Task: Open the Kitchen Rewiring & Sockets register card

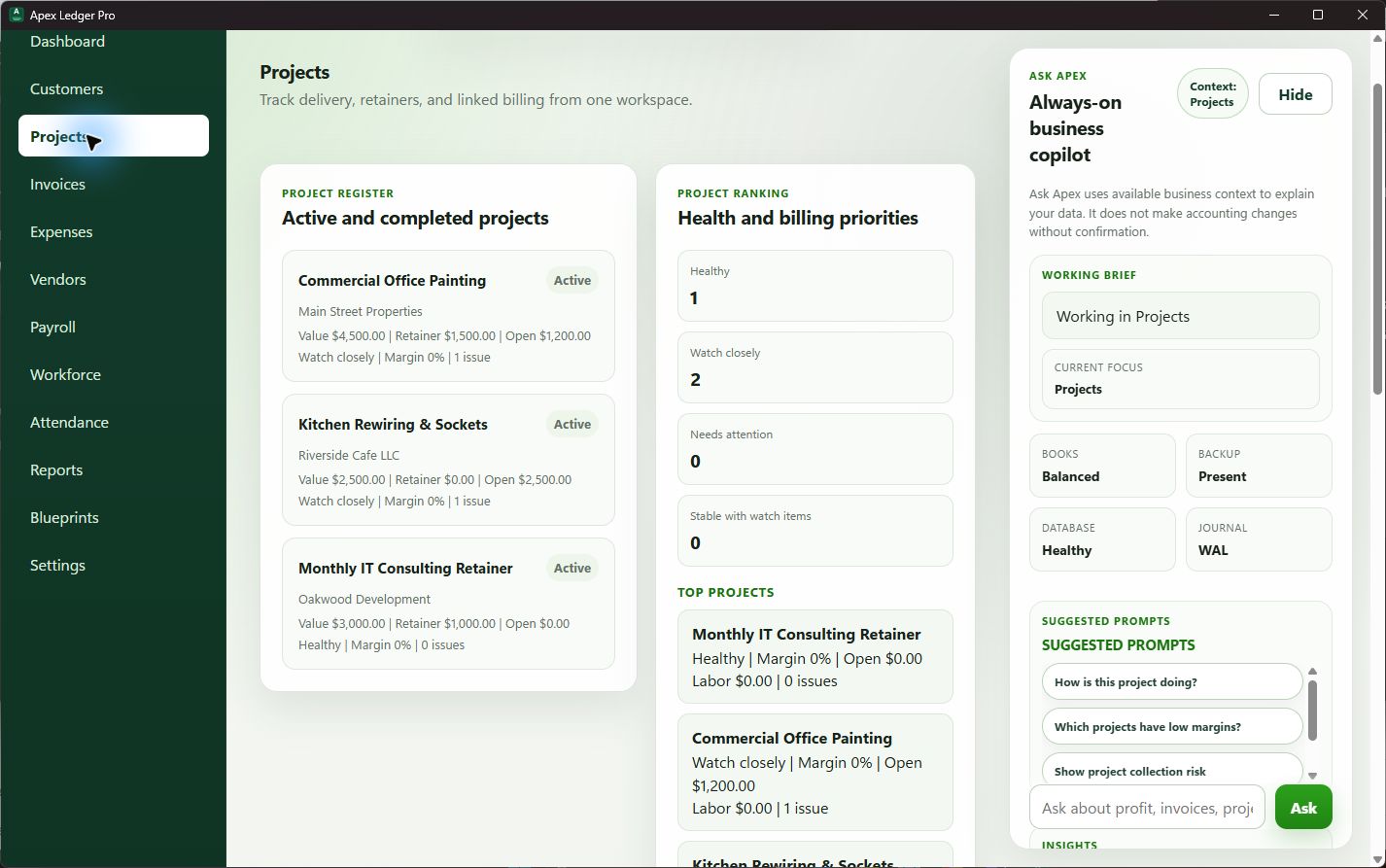Action: 448,460
